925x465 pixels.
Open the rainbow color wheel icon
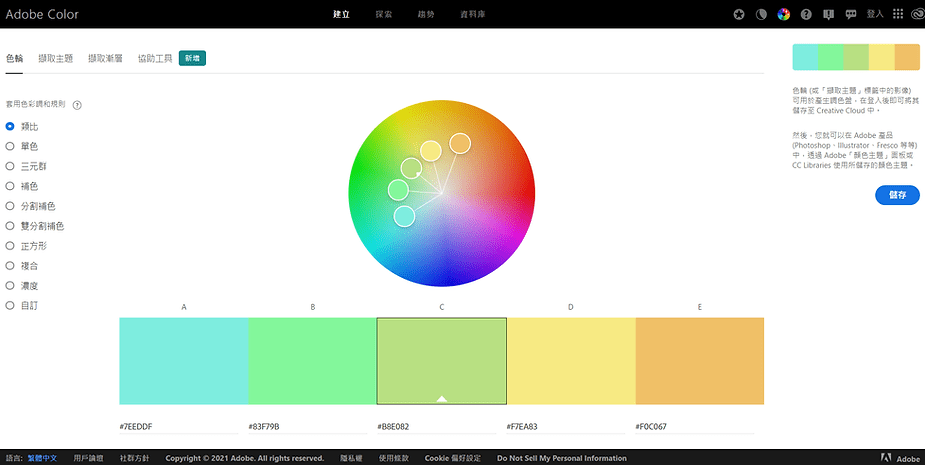pyautogui.click(x=783, y=14)
